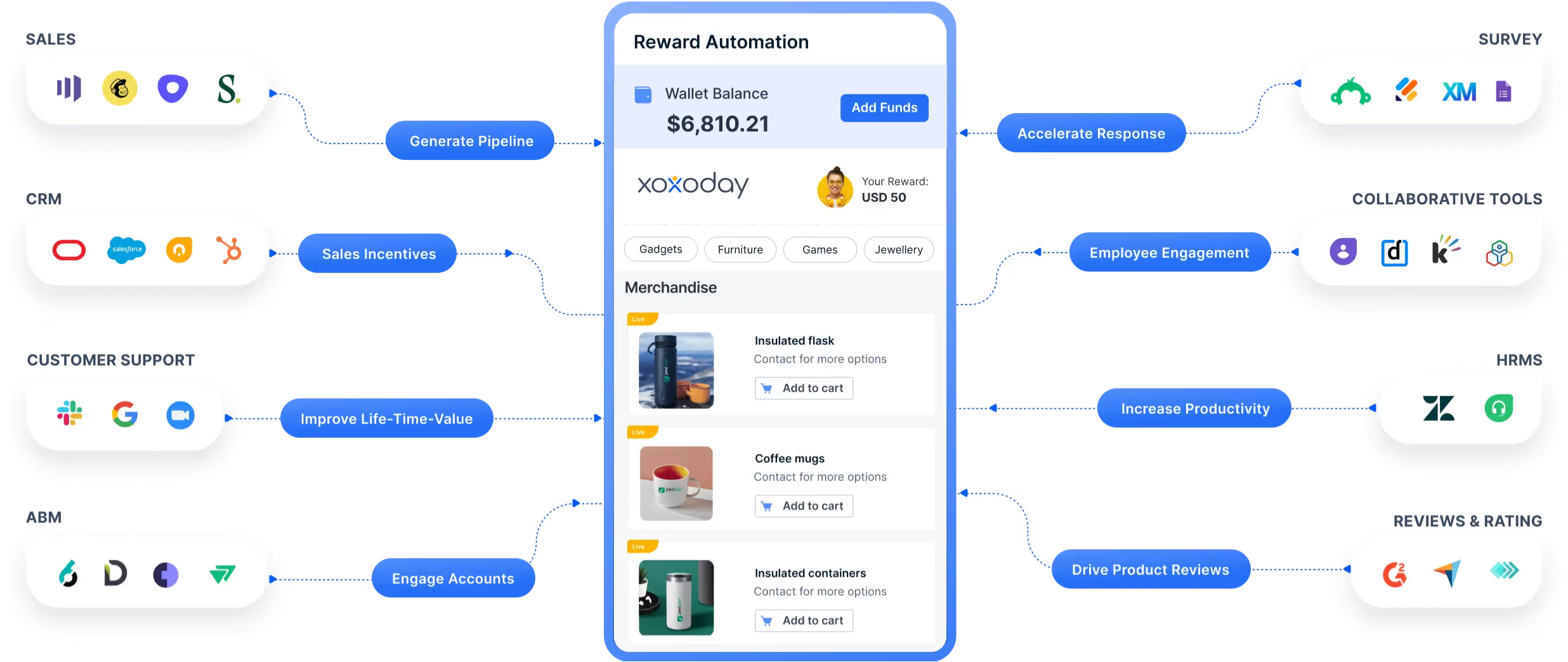
Task: Open the Insulated flask product thumbnail
Action: click(676, 370)
